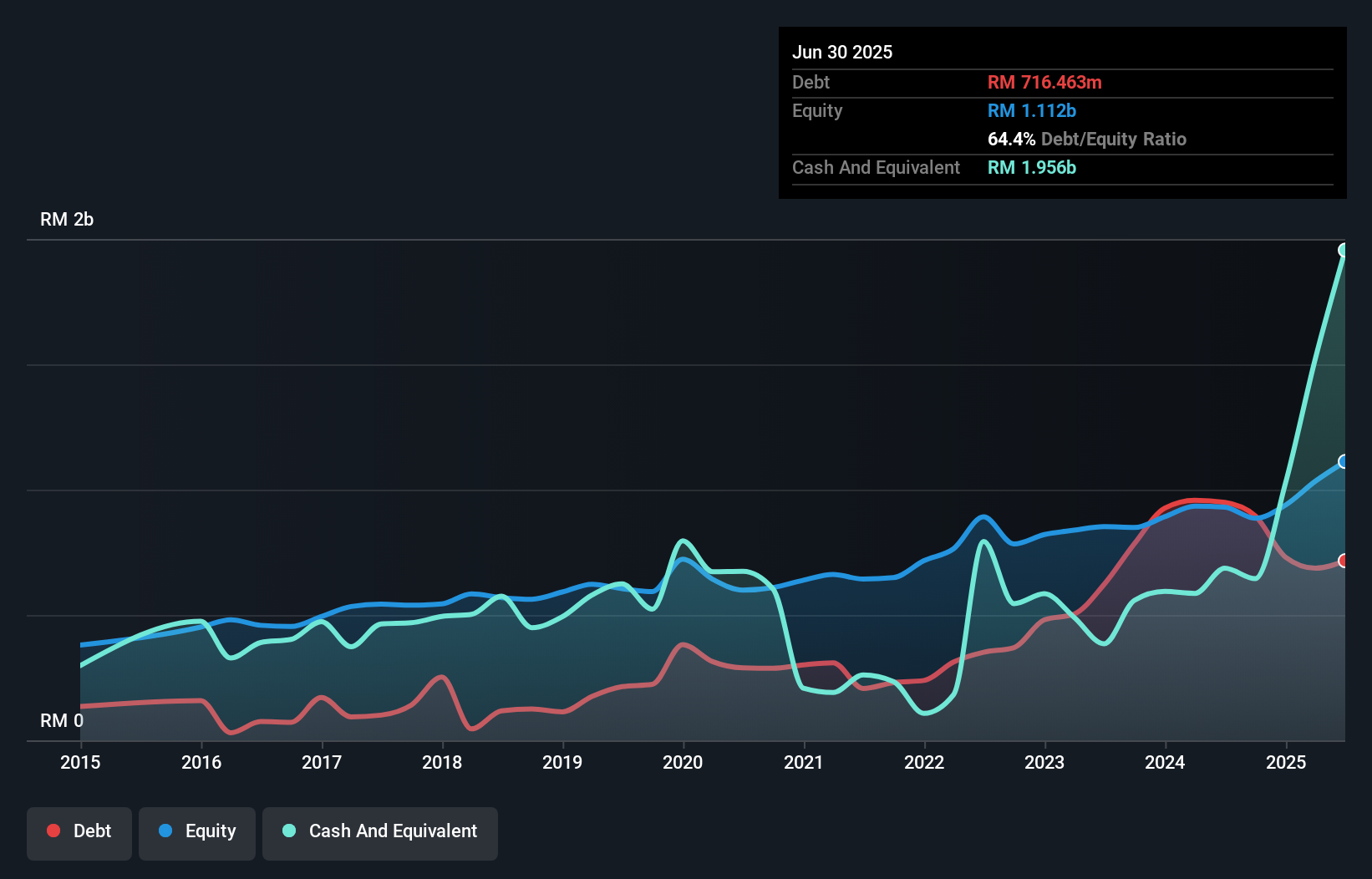Click the Cash endpoint marker at Jun 2025
Viewport: 1372px width, 879px height.
coord(1344,250)
